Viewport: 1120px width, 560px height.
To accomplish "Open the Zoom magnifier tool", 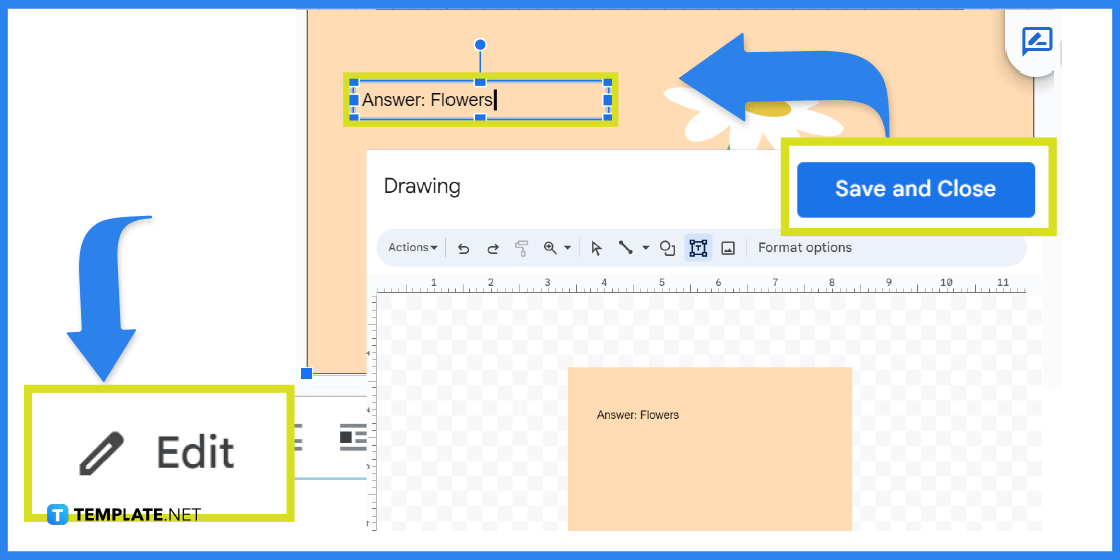I will (550, 248).
